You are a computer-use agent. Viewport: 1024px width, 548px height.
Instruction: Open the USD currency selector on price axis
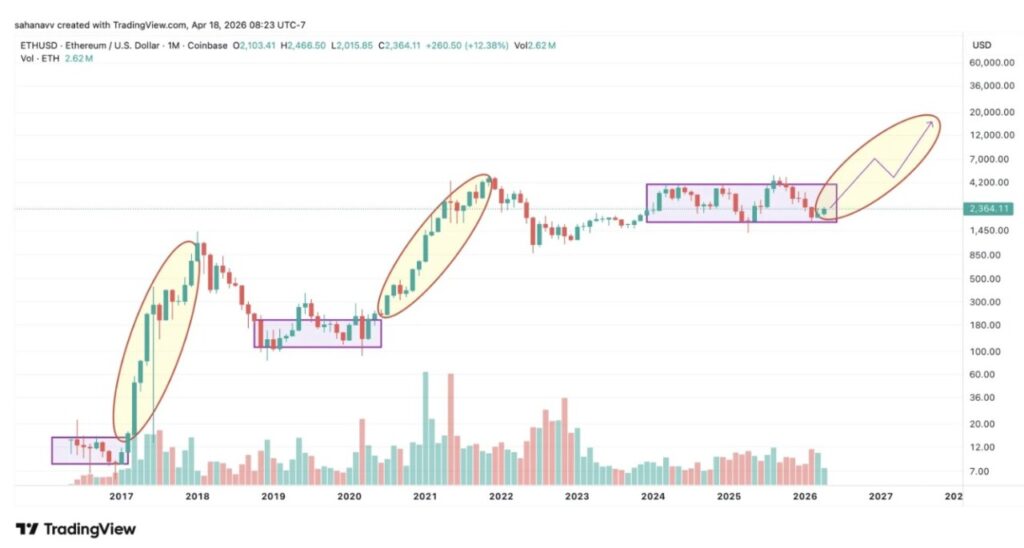tap(980, 46)
